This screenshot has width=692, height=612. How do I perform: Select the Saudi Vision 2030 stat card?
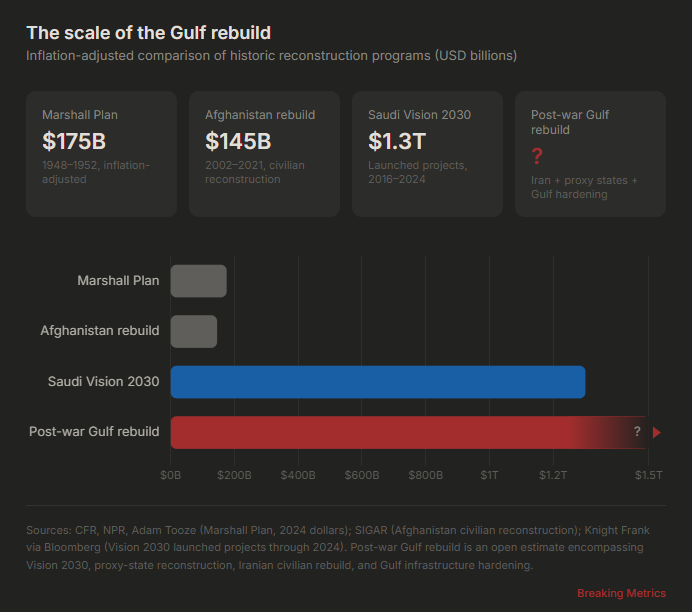tap(427, 154)
